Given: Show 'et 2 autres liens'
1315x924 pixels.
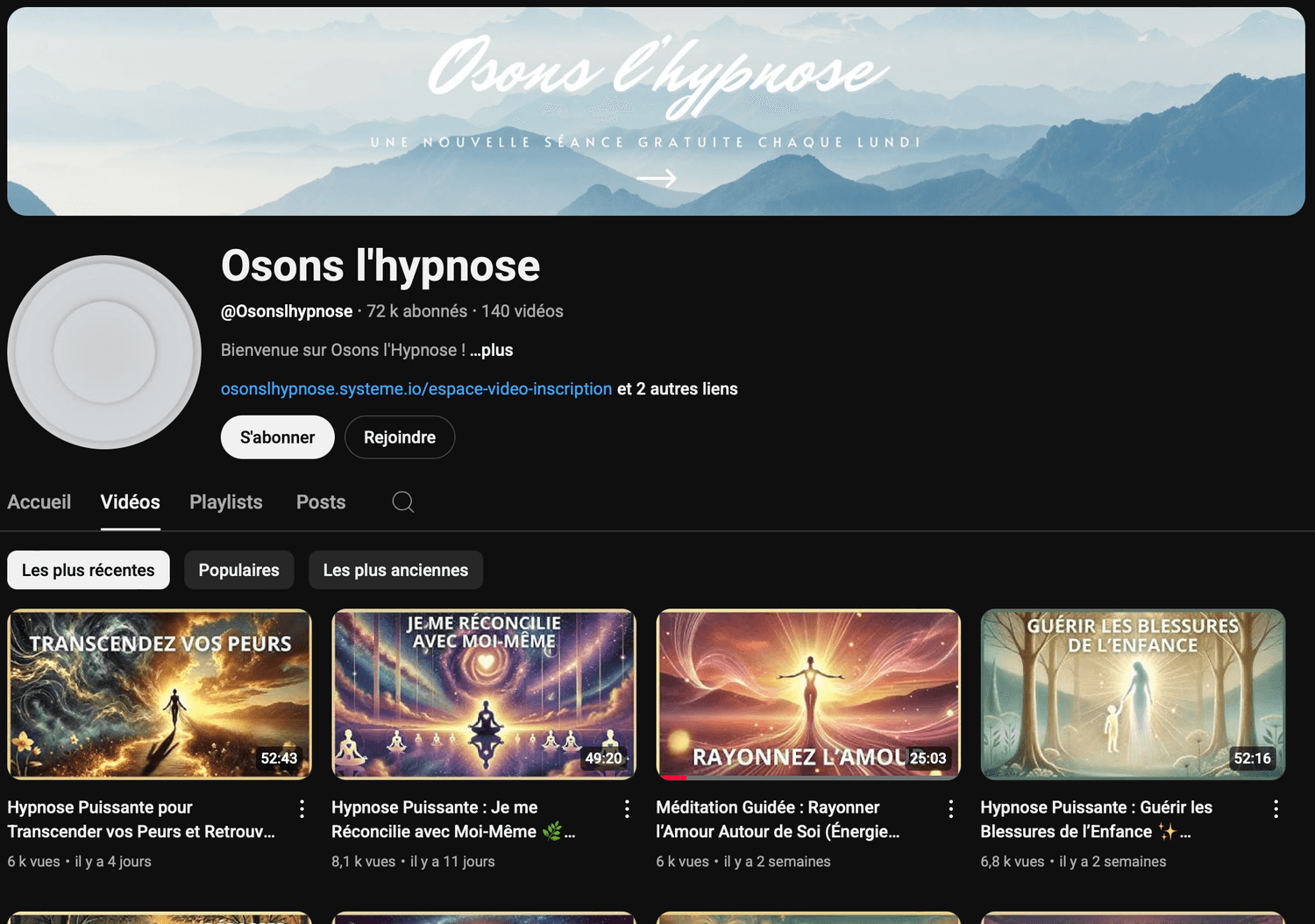Looking at the screenshot, I should (x=678, y=388).
